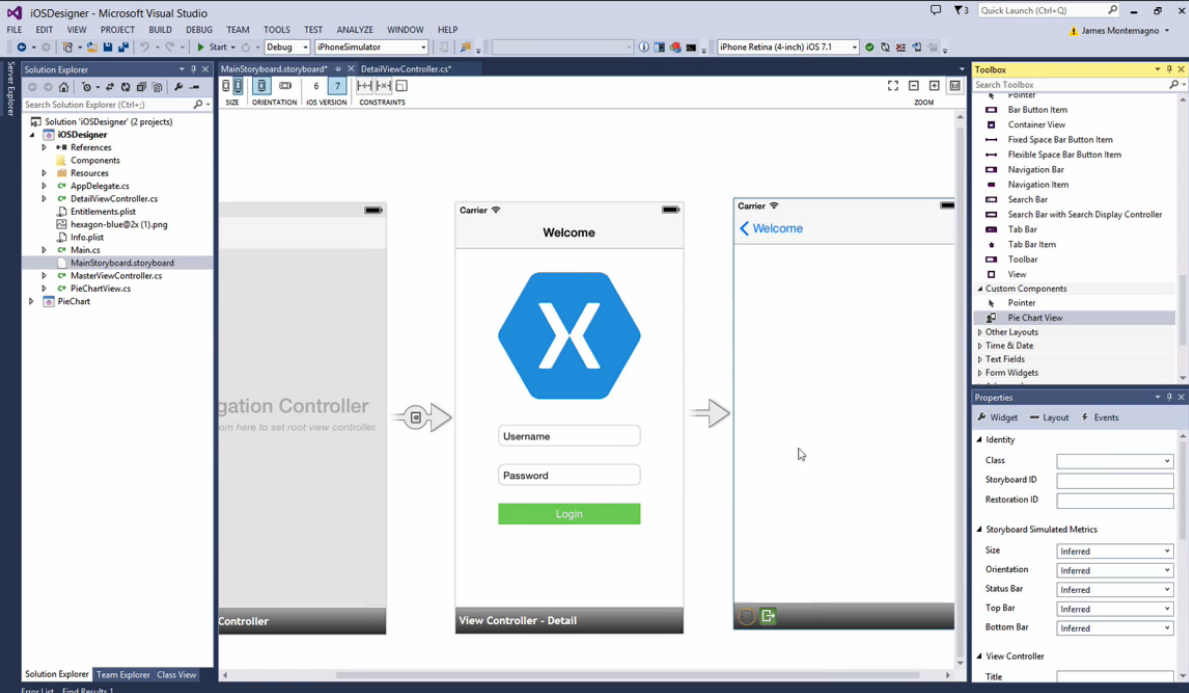Screen dimensions: 1189x693
Task: Click the Quick Launch search box
Action: point(1049,10)
